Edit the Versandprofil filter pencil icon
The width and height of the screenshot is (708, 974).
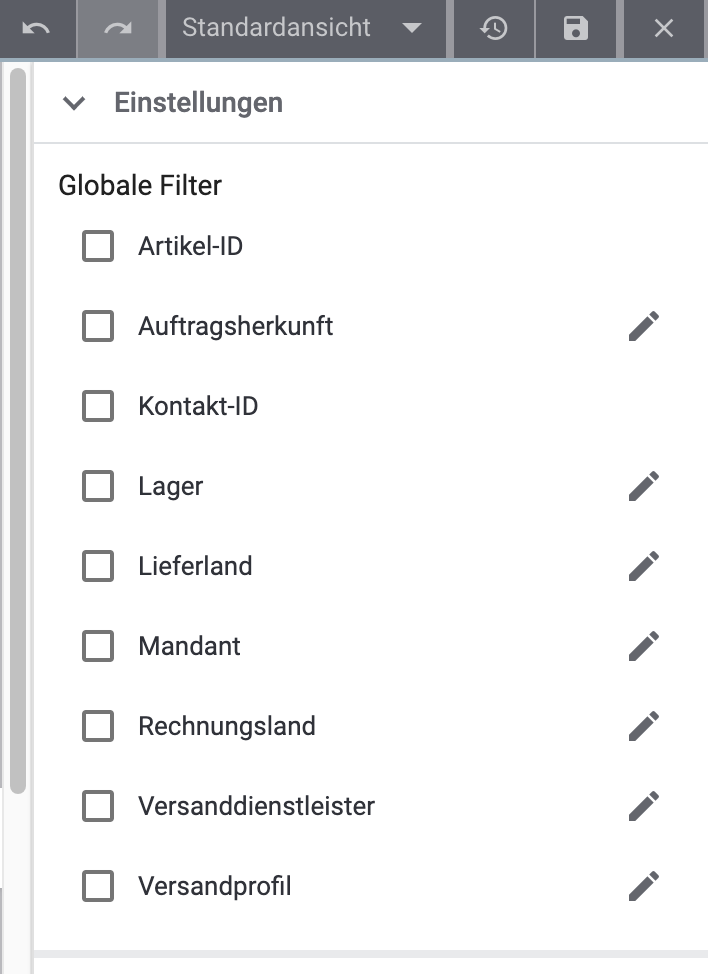coord(644,886)
